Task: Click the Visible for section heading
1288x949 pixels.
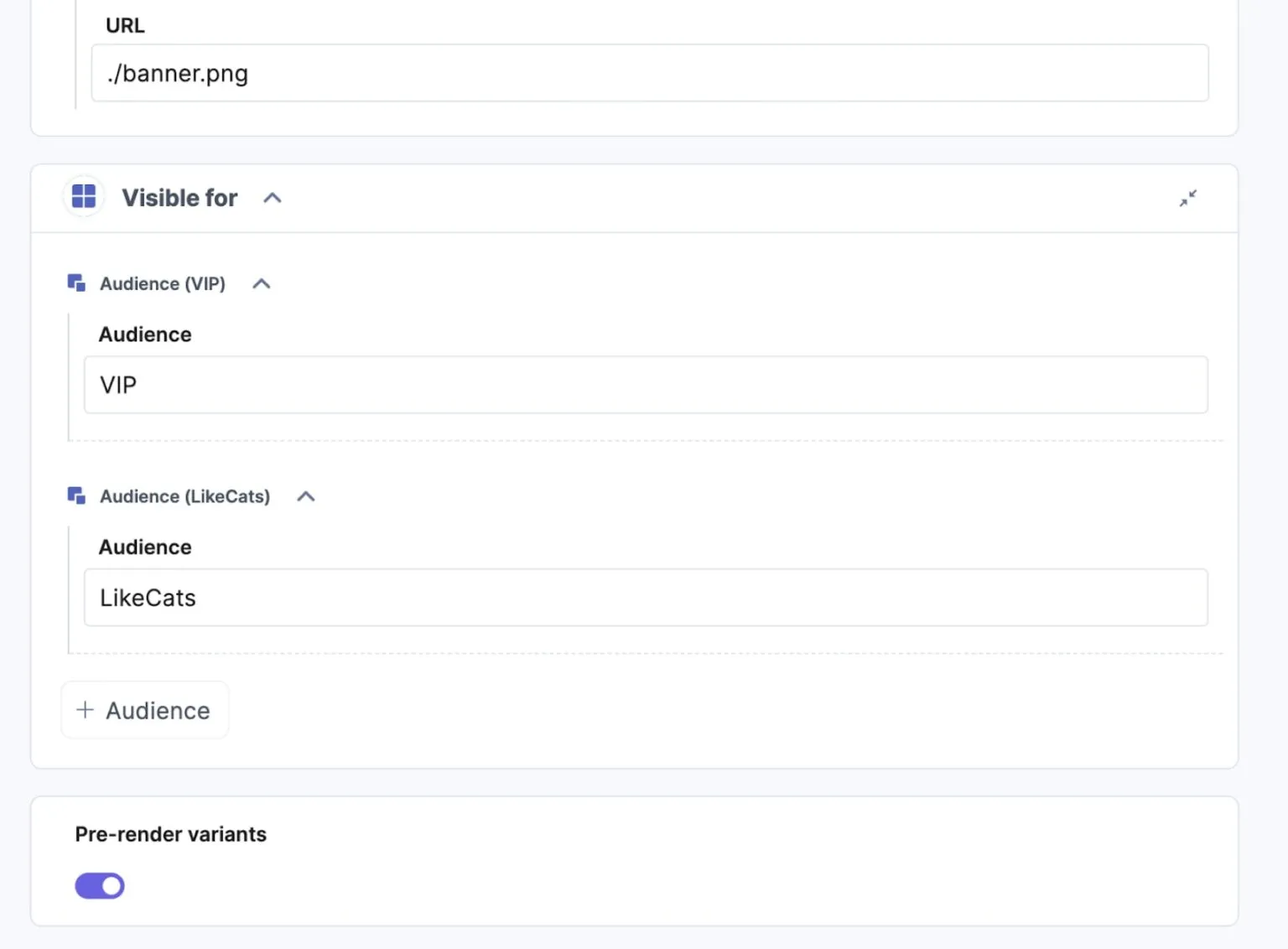Action: click(179, 198)
